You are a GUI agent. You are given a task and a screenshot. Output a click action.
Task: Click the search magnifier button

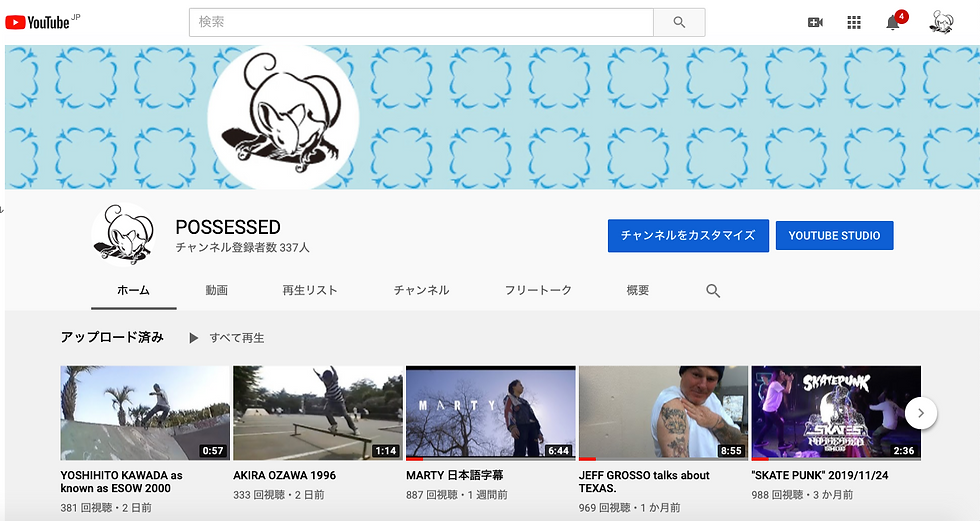pyautogui.click(x=679, y=22)
